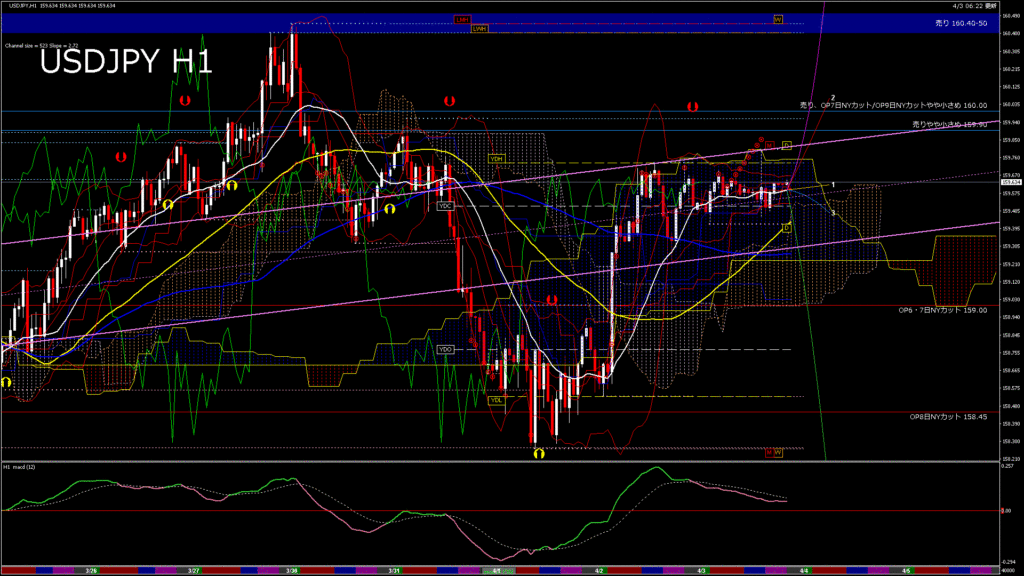Click the YDL yesterday-low label
This screenshot has height=576, width=1024.
click(496, 400)
